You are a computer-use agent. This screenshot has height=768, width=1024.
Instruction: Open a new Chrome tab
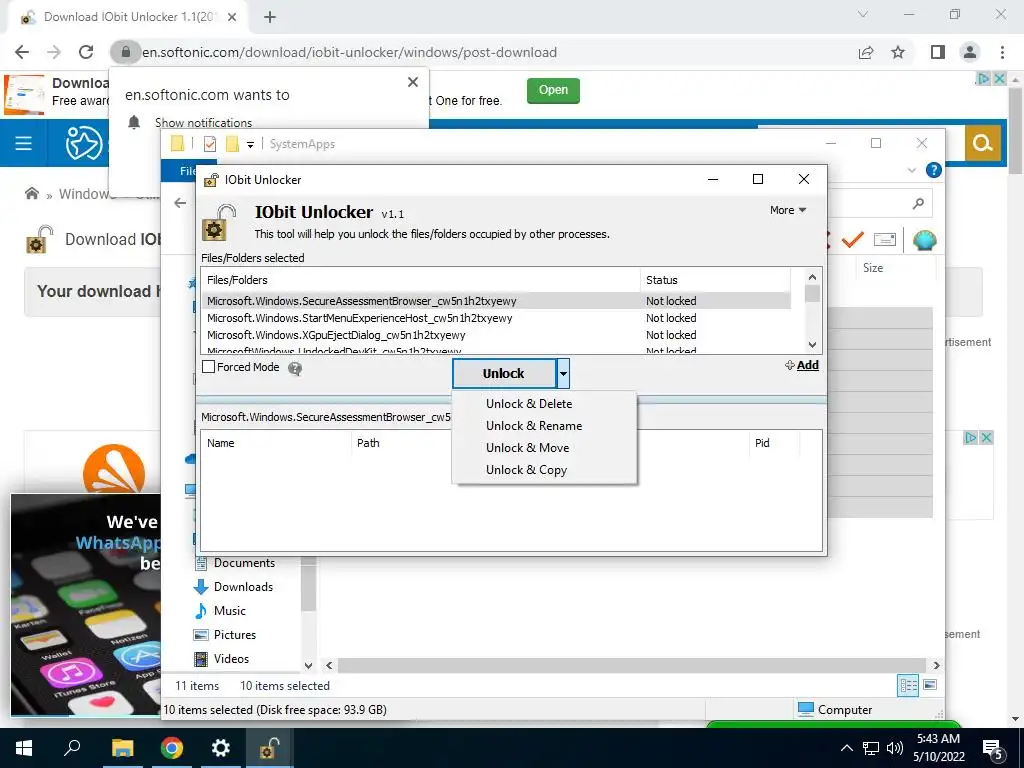click(270, 18)
